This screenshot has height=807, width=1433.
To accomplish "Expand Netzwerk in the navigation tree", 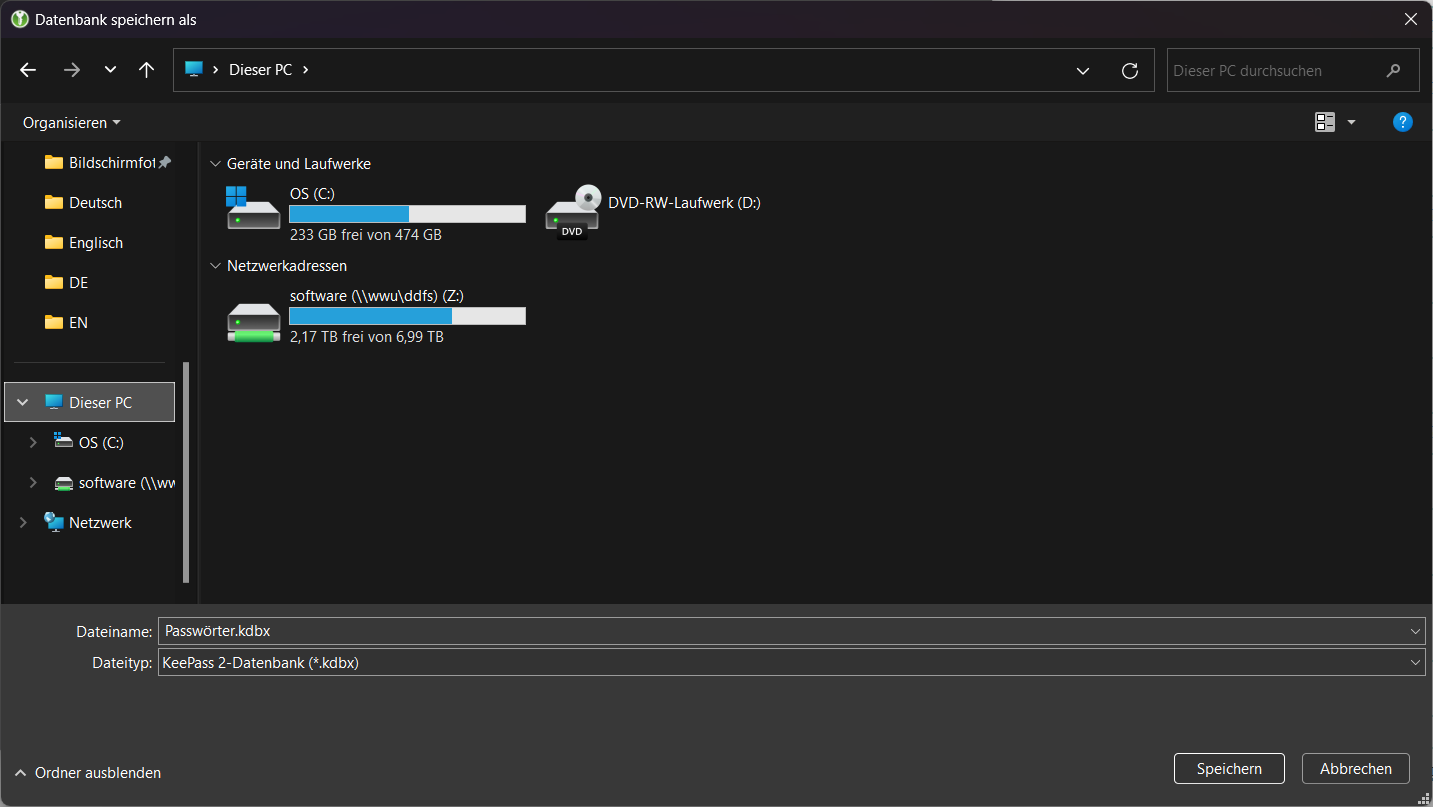I will click(23, 523).
